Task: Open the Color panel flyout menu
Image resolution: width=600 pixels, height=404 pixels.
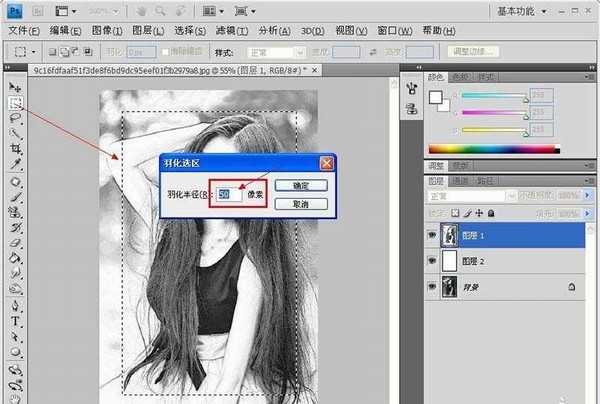Action: click(589, 77)
